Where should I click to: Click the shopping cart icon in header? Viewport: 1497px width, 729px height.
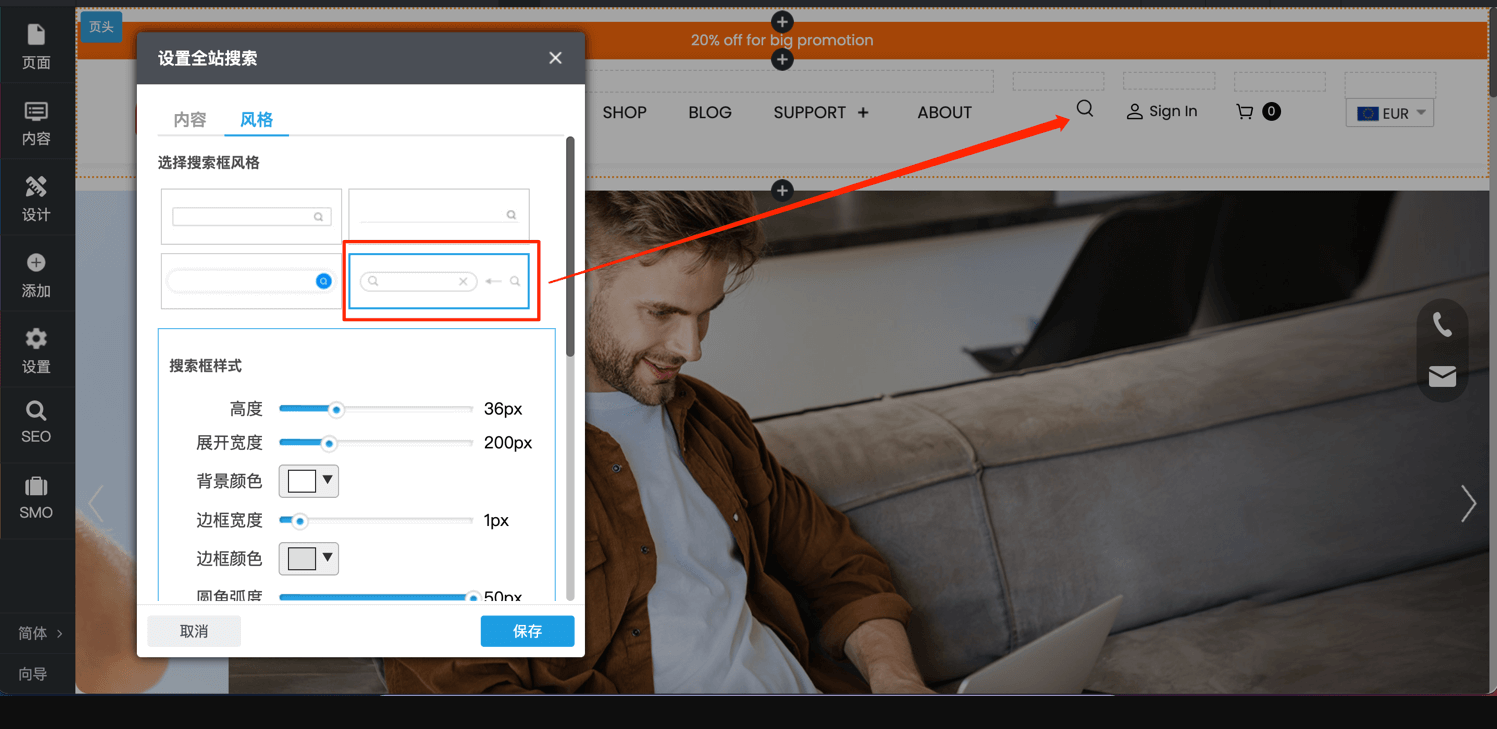tap(1245, 112)
